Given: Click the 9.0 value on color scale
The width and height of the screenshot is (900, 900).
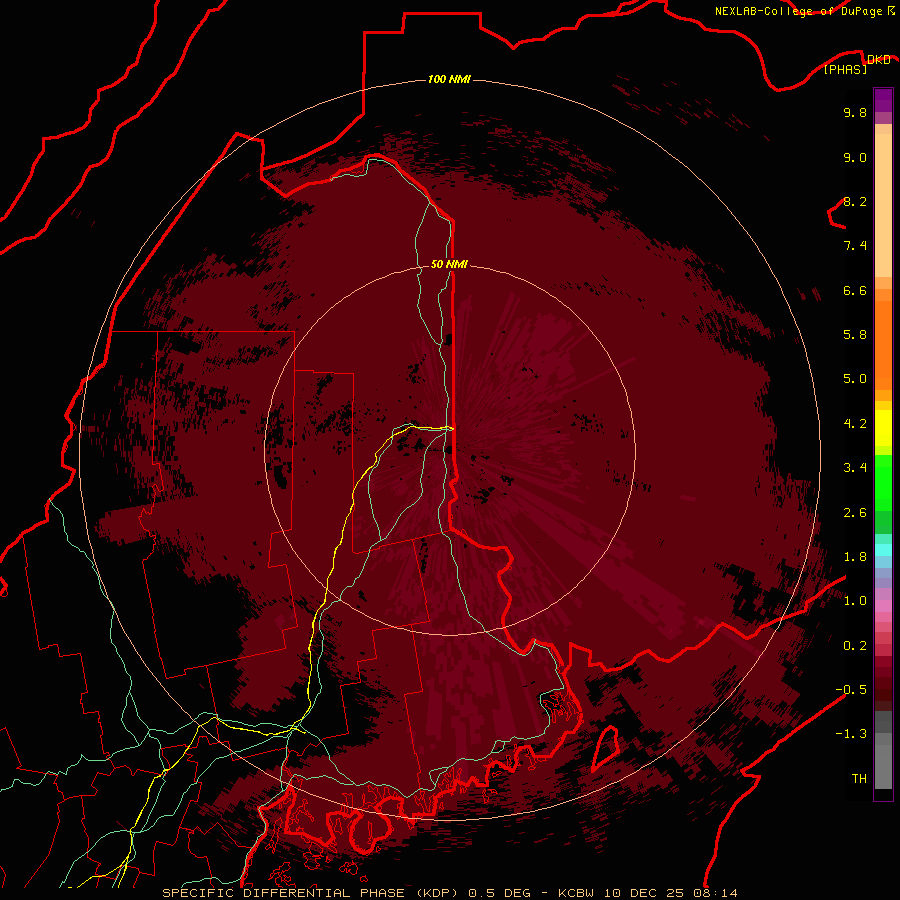Looking at the screenshot, I should [x=855, y=157].
